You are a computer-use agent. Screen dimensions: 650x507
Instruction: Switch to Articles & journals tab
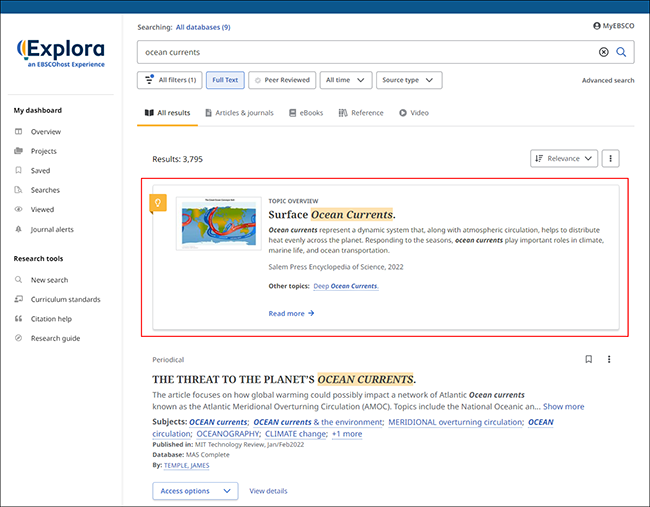pyautogui.click(x=240, y=113)
